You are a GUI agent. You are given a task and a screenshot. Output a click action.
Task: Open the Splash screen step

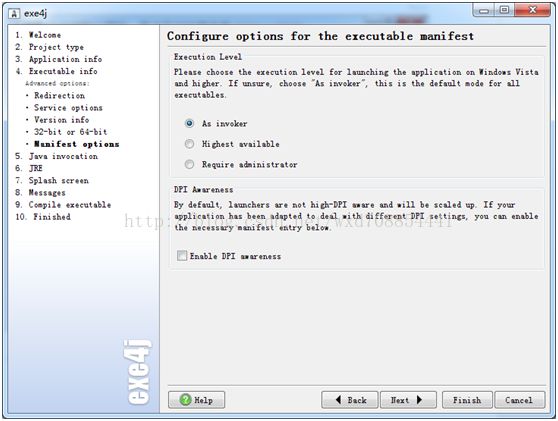point(58,180)
